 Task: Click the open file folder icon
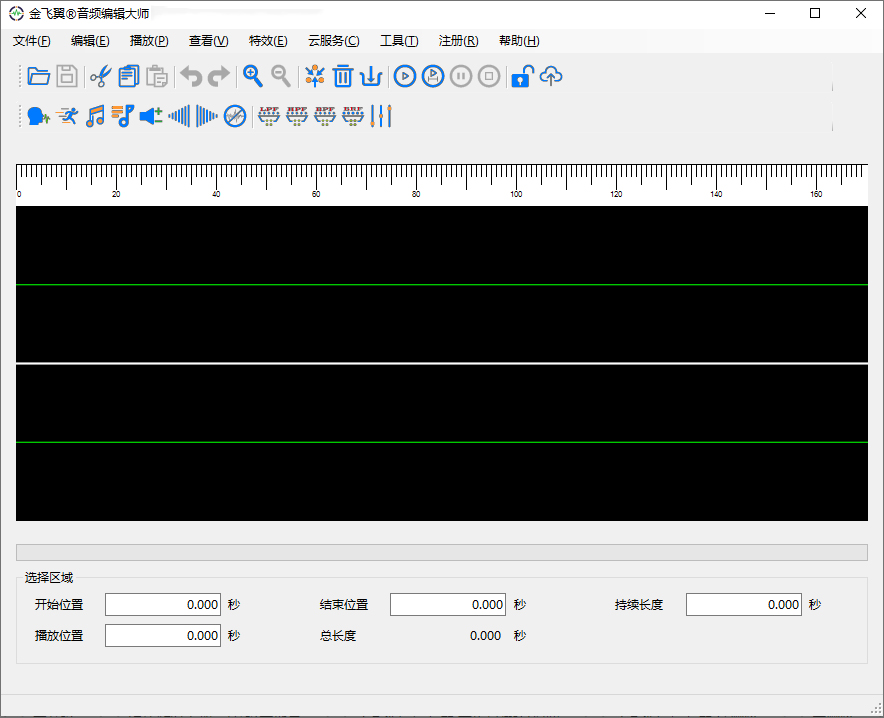click(x=38, y=76)
